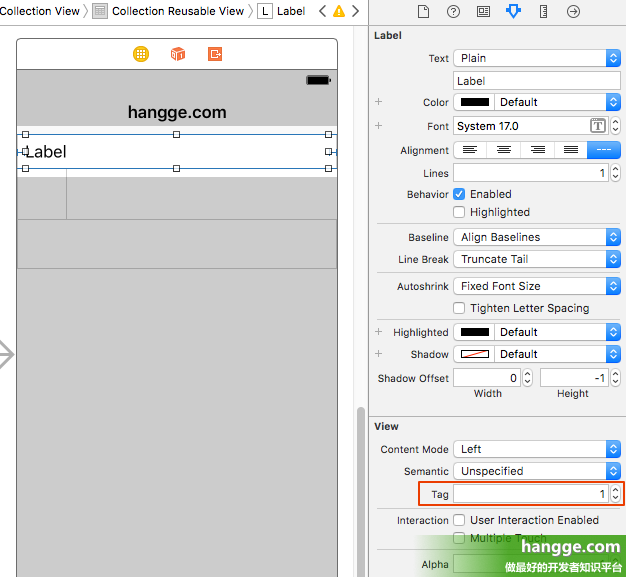626x577 pixels.
Task: Open the File inspector tab
Action: [423, 12]
